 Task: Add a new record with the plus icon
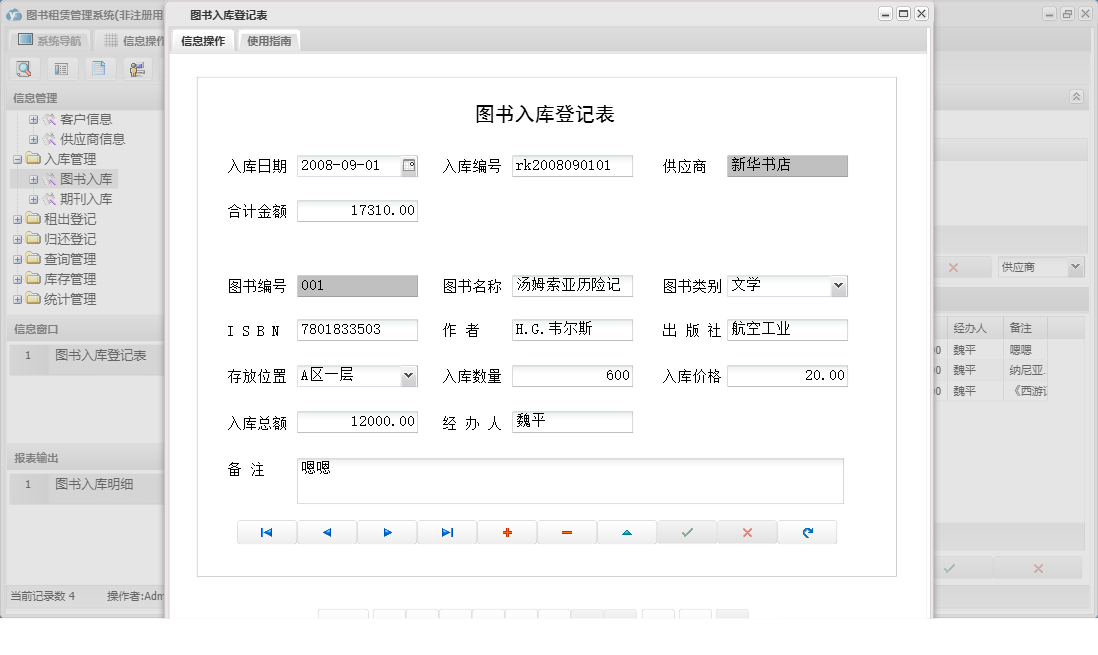507,531
